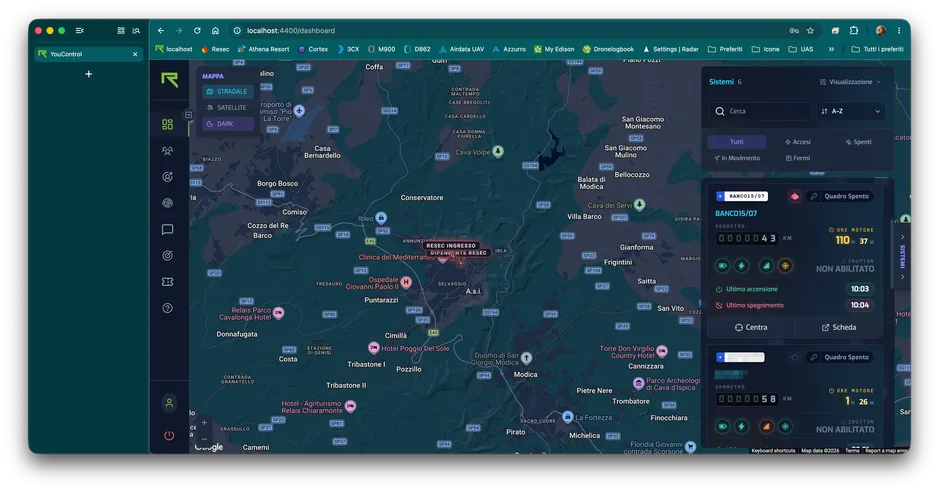Click the red power logout icon

169,435
